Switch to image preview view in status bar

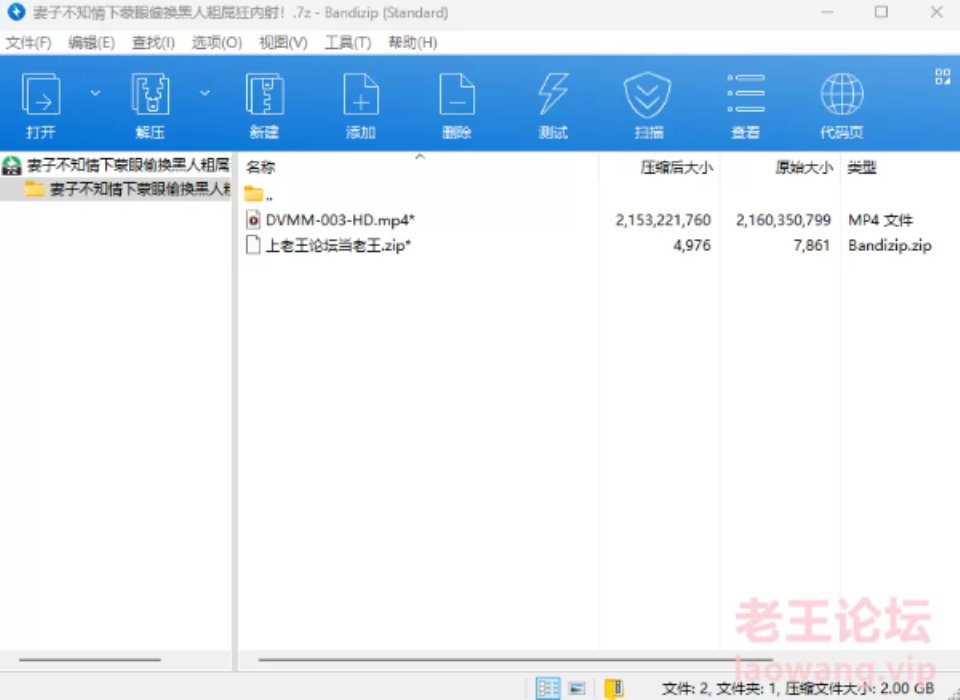(577, 688)
